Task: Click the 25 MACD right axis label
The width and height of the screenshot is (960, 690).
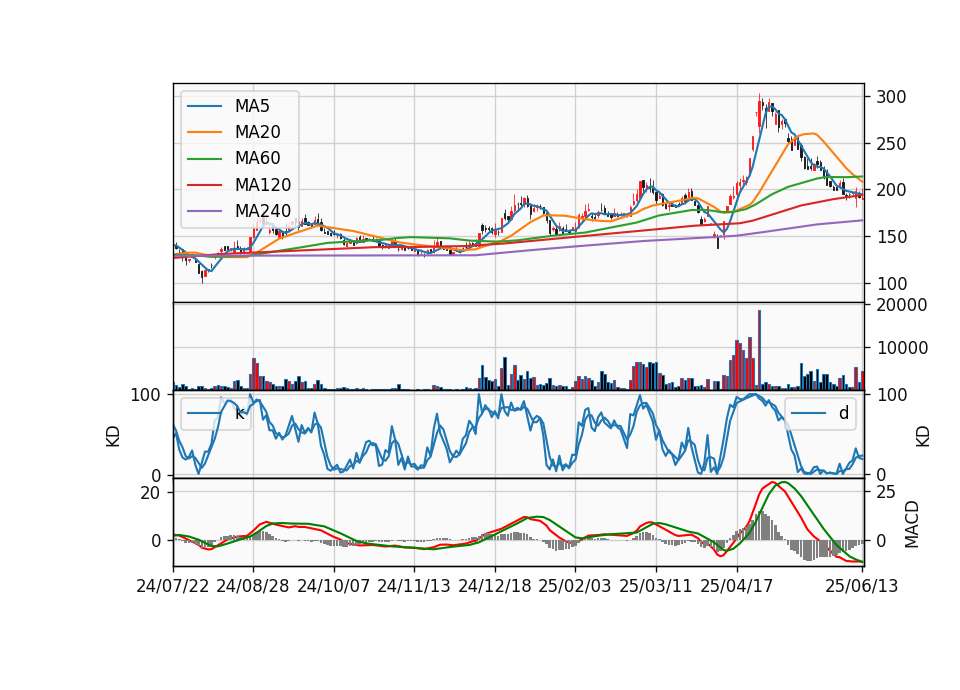Action: coord(886,492)
